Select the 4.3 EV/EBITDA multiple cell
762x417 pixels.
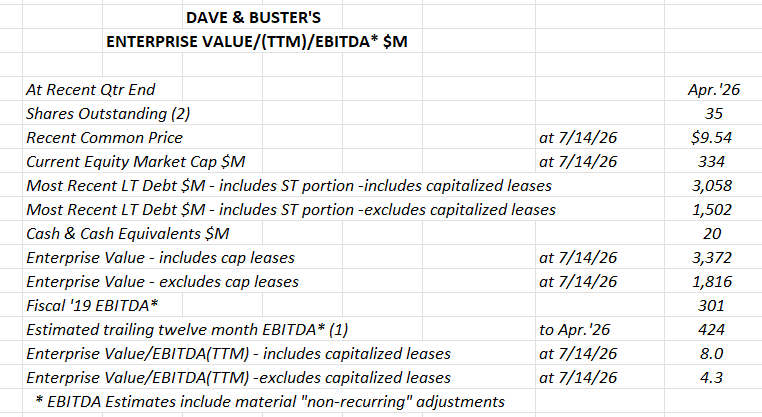click(x=711, y=377)
